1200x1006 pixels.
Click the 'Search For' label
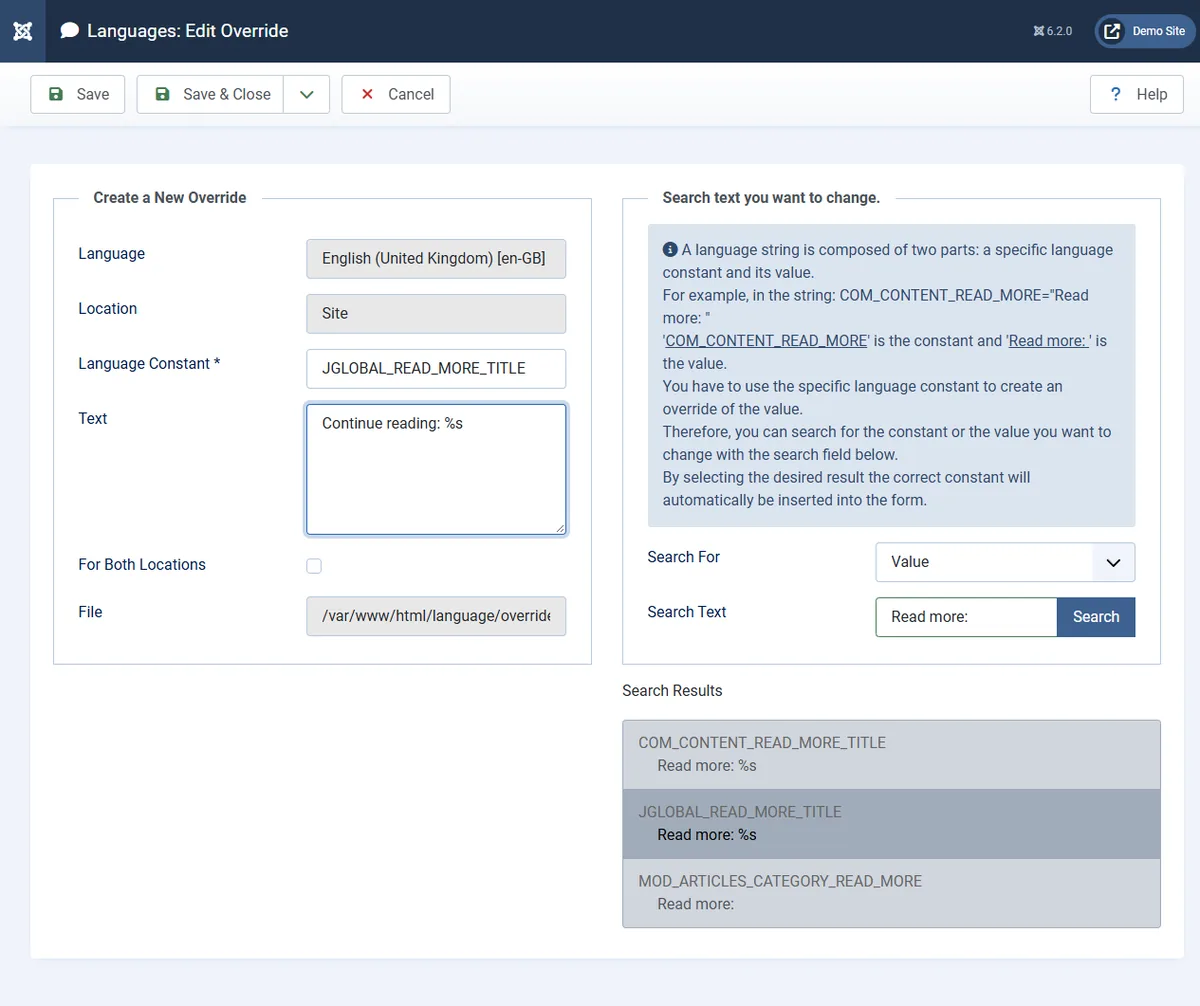[684, 557]
